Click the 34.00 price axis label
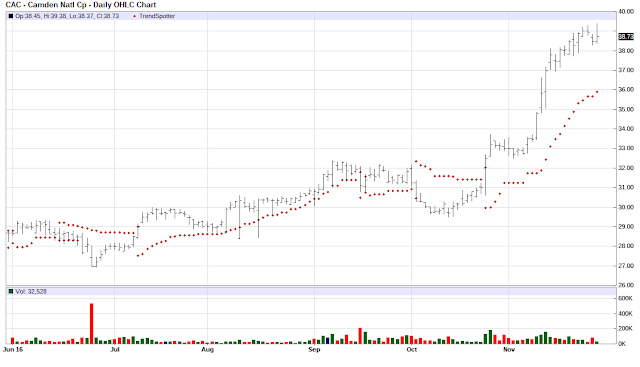The height and width of the screenshot is (367, 640). coord(626,129)
